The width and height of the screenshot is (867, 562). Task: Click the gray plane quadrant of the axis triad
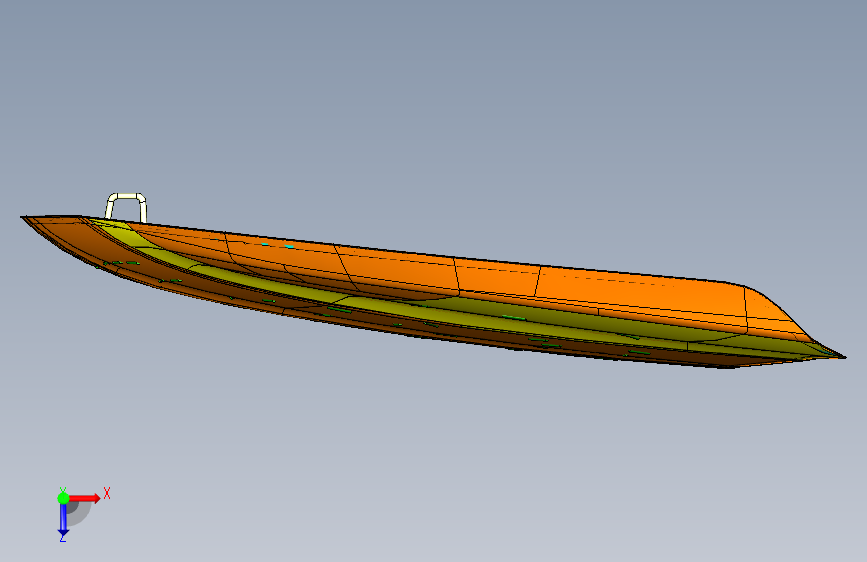(78, 513)
